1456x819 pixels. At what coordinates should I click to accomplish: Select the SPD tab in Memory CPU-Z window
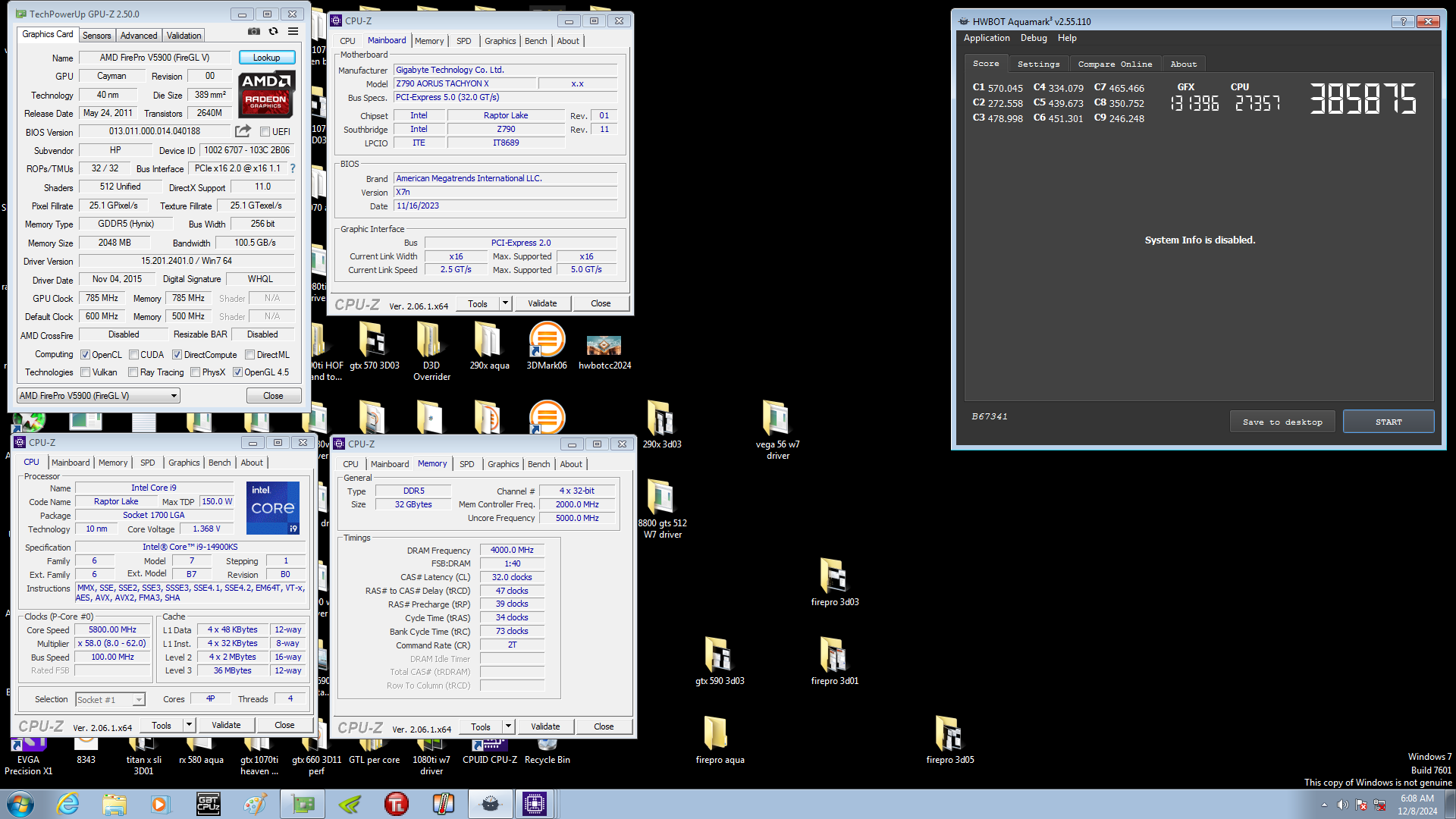click(x=466, y=464)
